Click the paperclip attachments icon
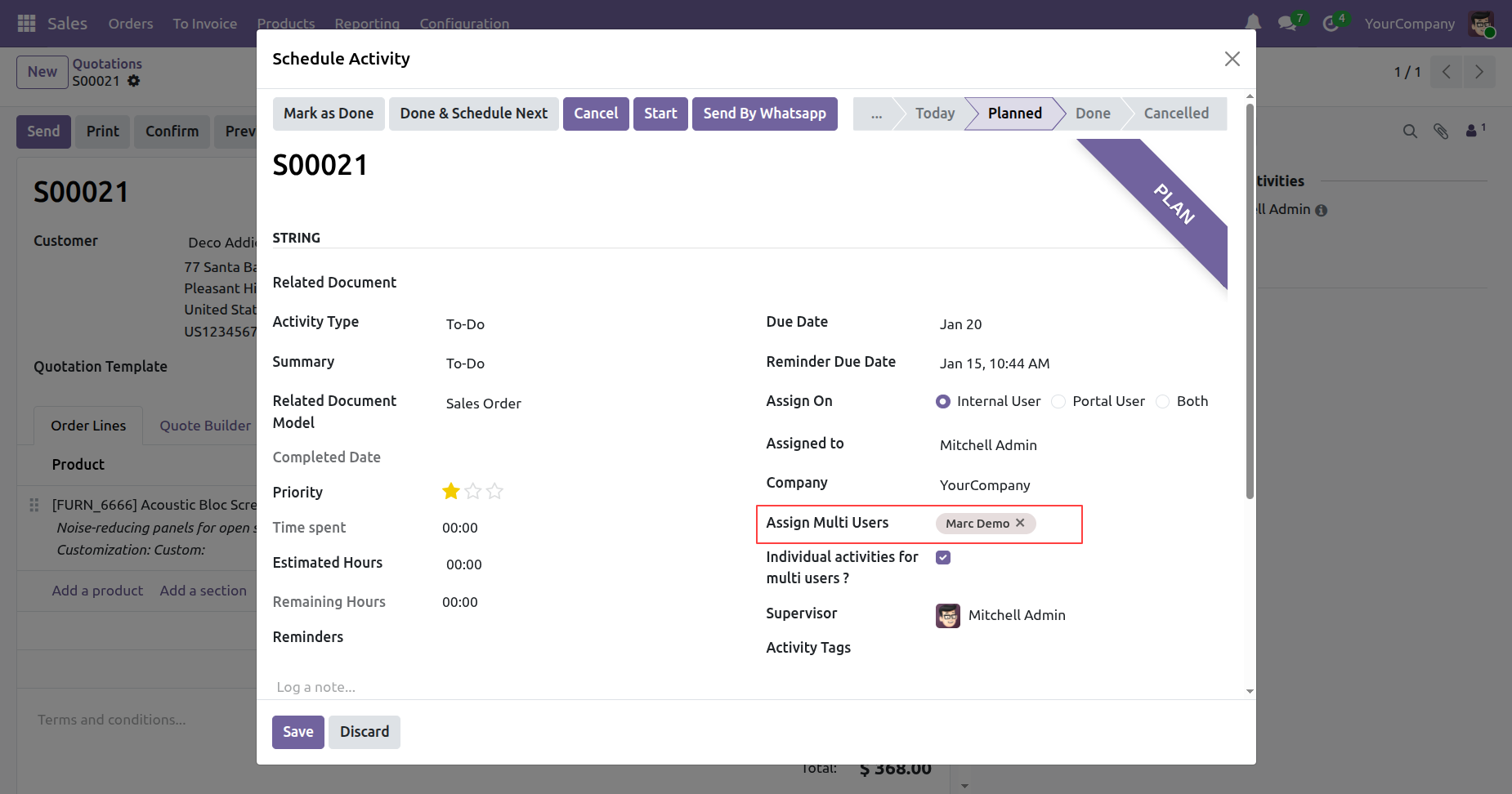 point(1441,131)
